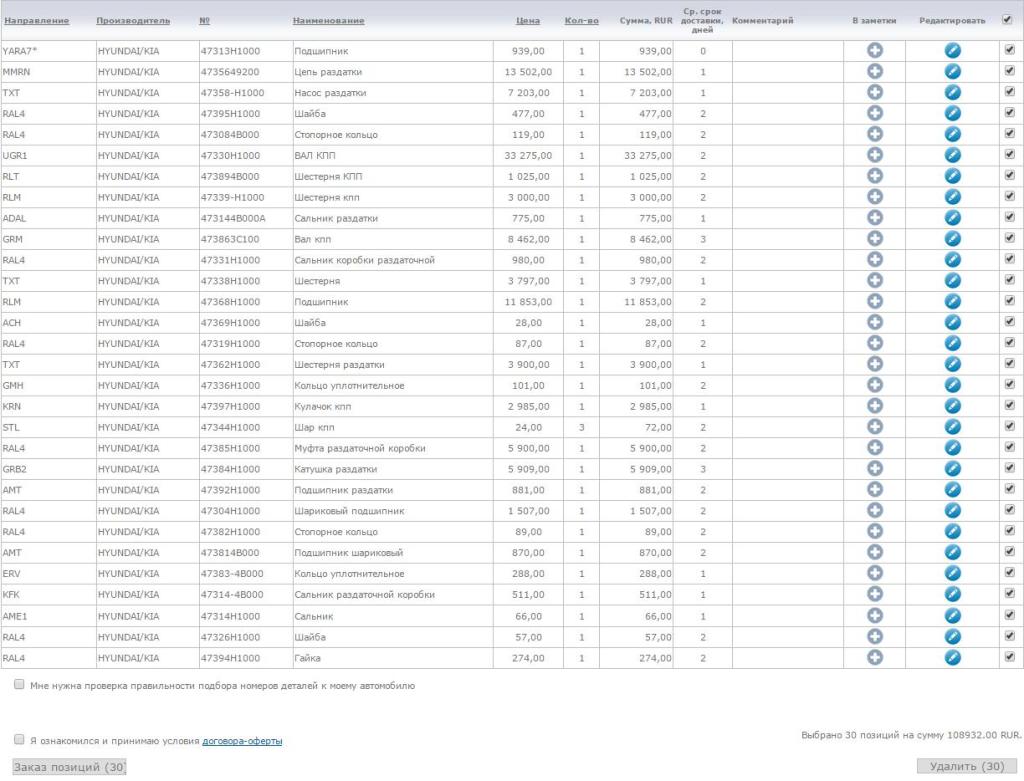Uncheck the Вал кпп row checkbox
Screen dimensions: 1024x781
[1008, 238]
